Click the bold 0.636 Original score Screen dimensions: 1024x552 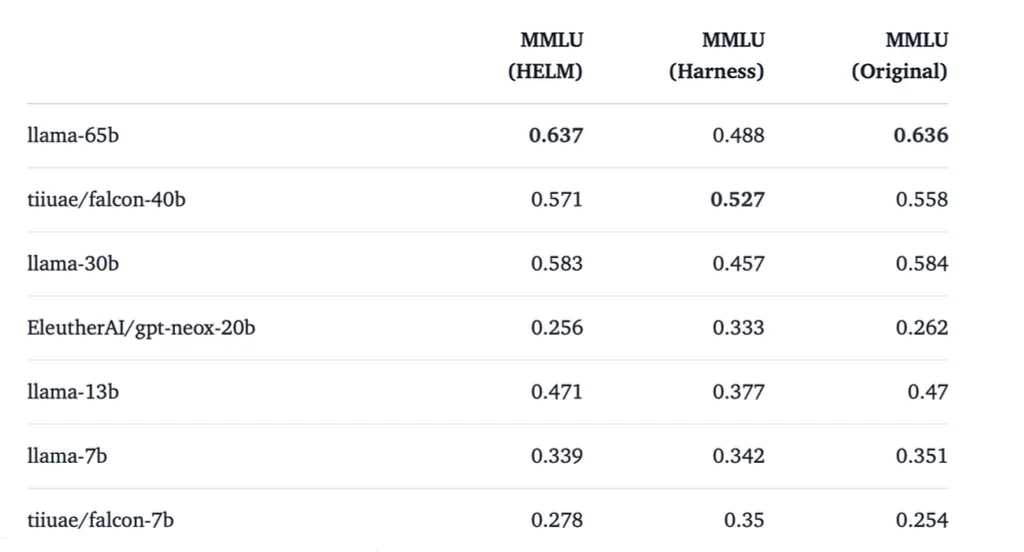921,135
